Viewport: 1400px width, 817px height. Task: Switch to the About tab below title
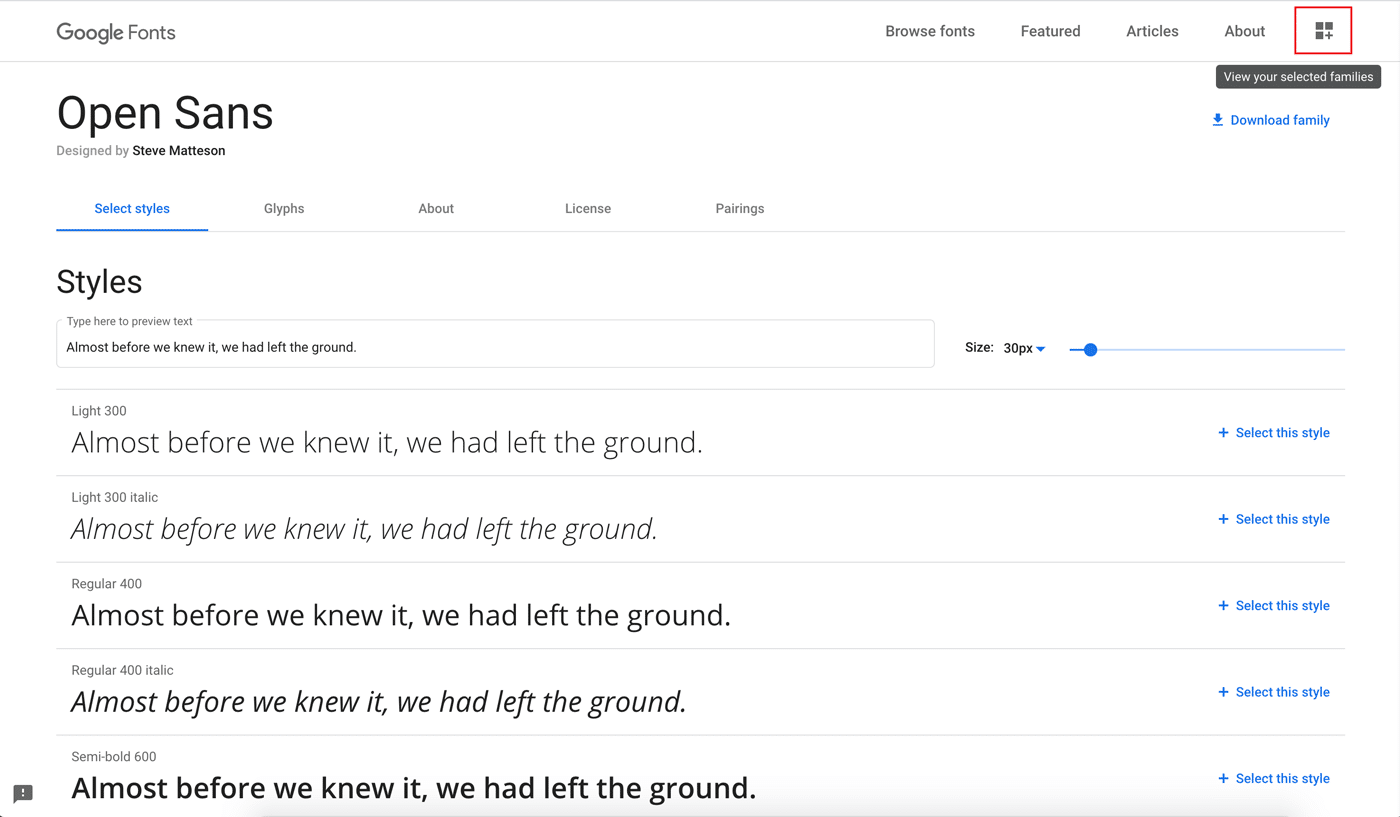[x=436, y=208]
